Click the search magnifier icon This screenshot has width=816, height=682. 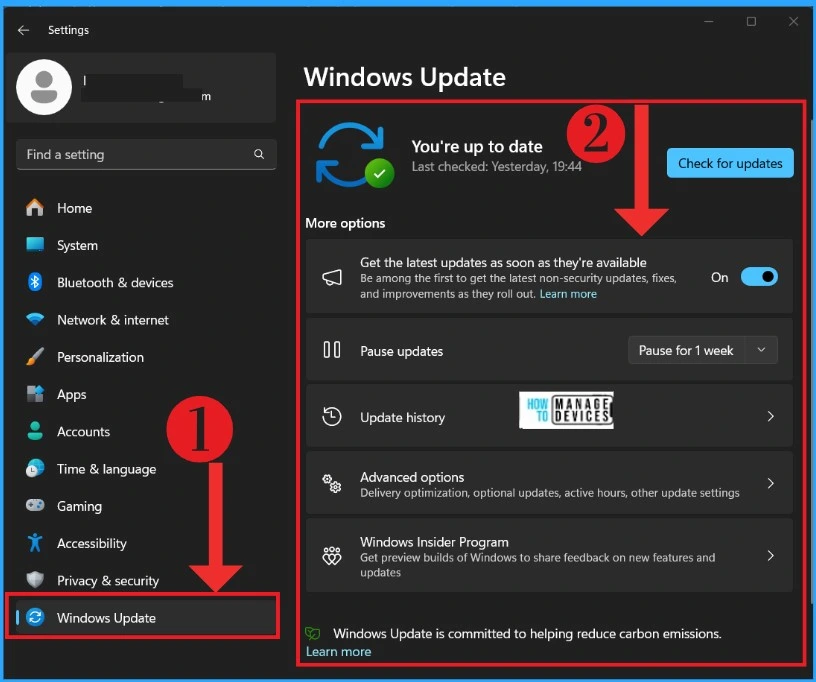[x=259, y=154]
